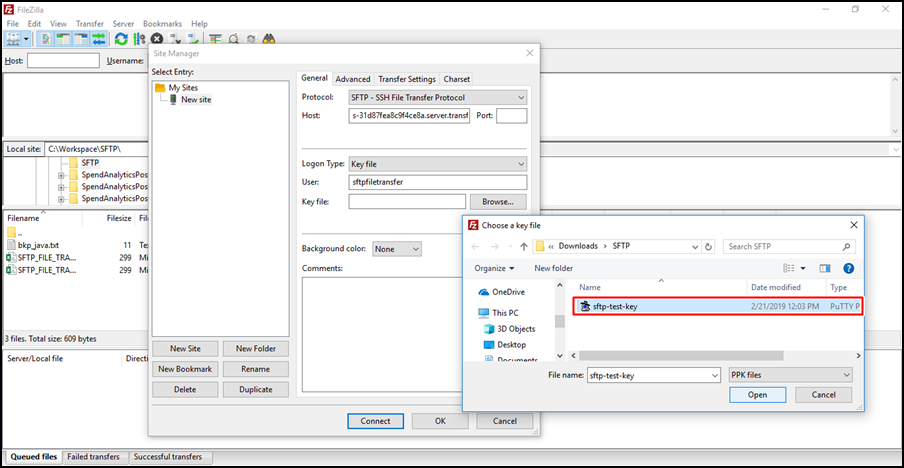The height and width of the screenshot is (468, 904).
Task: Toggle the transfer queue display
Action: [99, 39]
